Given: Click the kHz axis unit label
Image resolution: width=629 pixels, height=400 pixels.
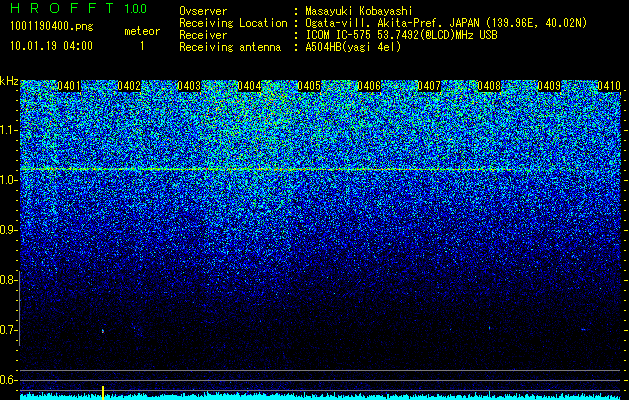Looking at the screenshot, I should pos(9,81).
